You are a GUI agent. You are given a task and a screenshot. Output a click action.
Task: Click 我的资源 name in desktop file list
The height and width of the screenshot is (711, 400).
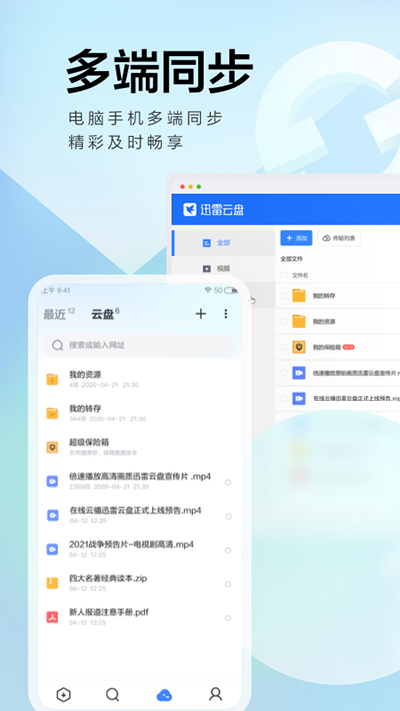click(324, 322)
